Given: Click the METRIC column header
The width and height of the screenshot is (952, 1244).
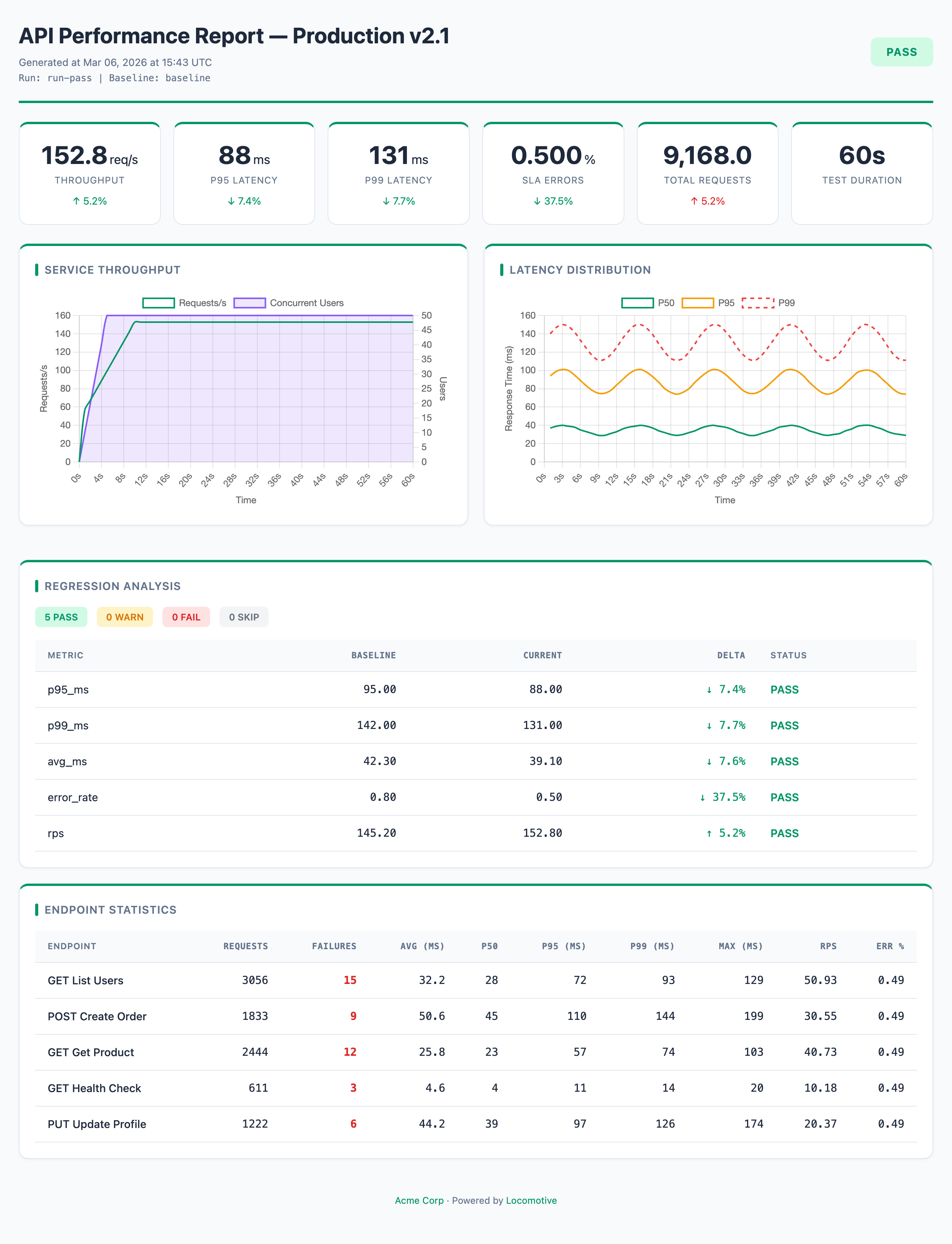Looking at the screenshot, I should click(65, 656).
